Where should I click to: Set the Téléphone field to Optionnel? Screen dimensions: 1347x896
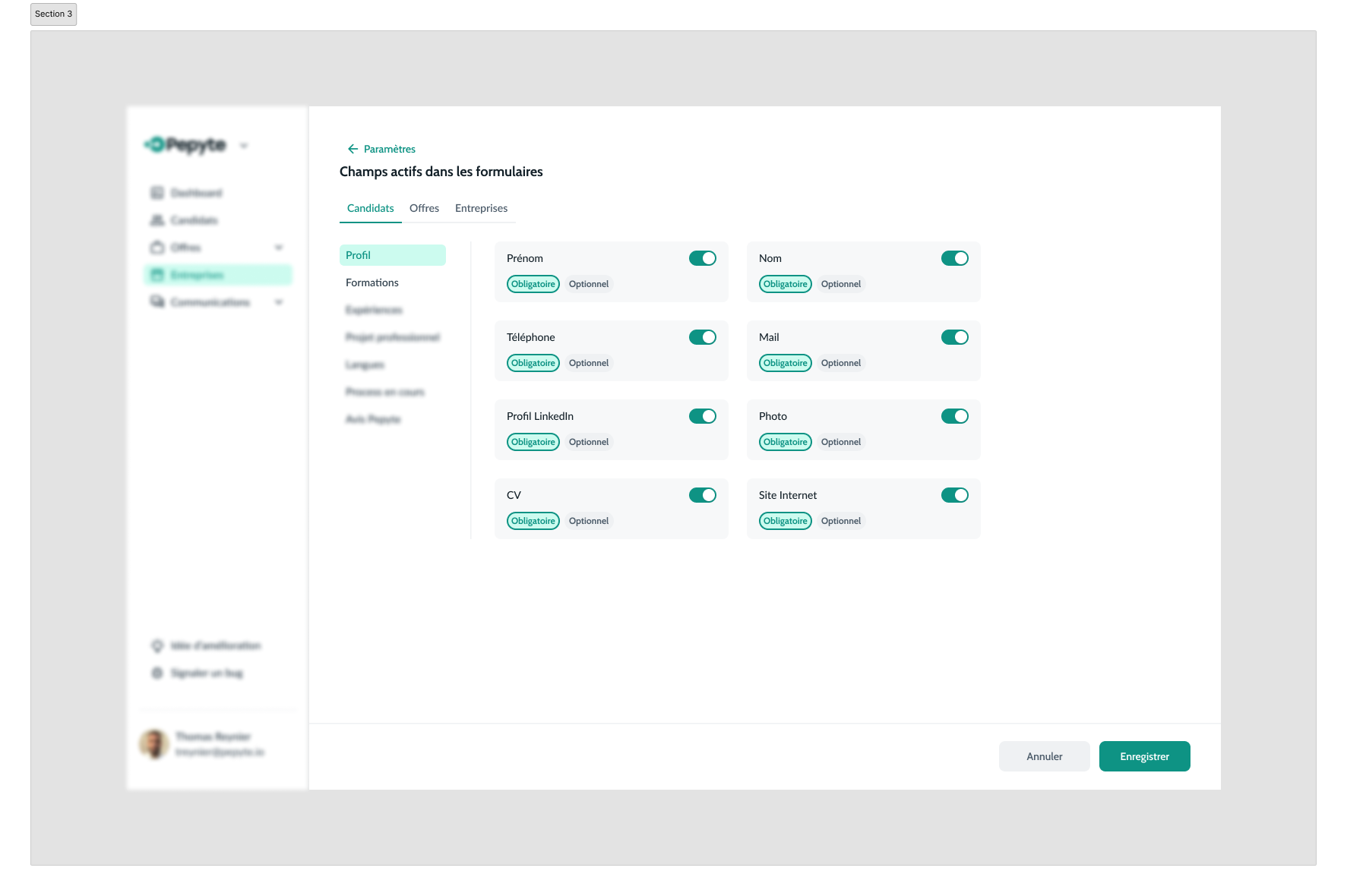(x=589, y=363)
